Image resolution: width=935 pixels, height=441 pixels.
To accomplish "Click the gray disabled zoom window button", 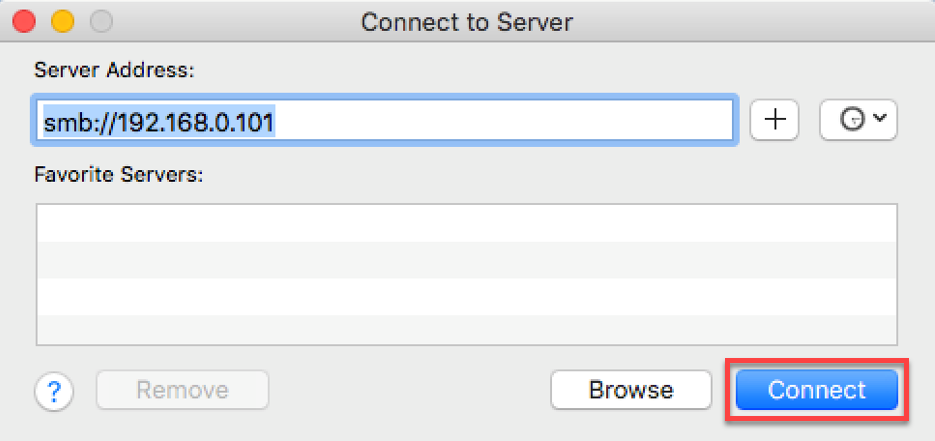I will [x=101, y=21].
